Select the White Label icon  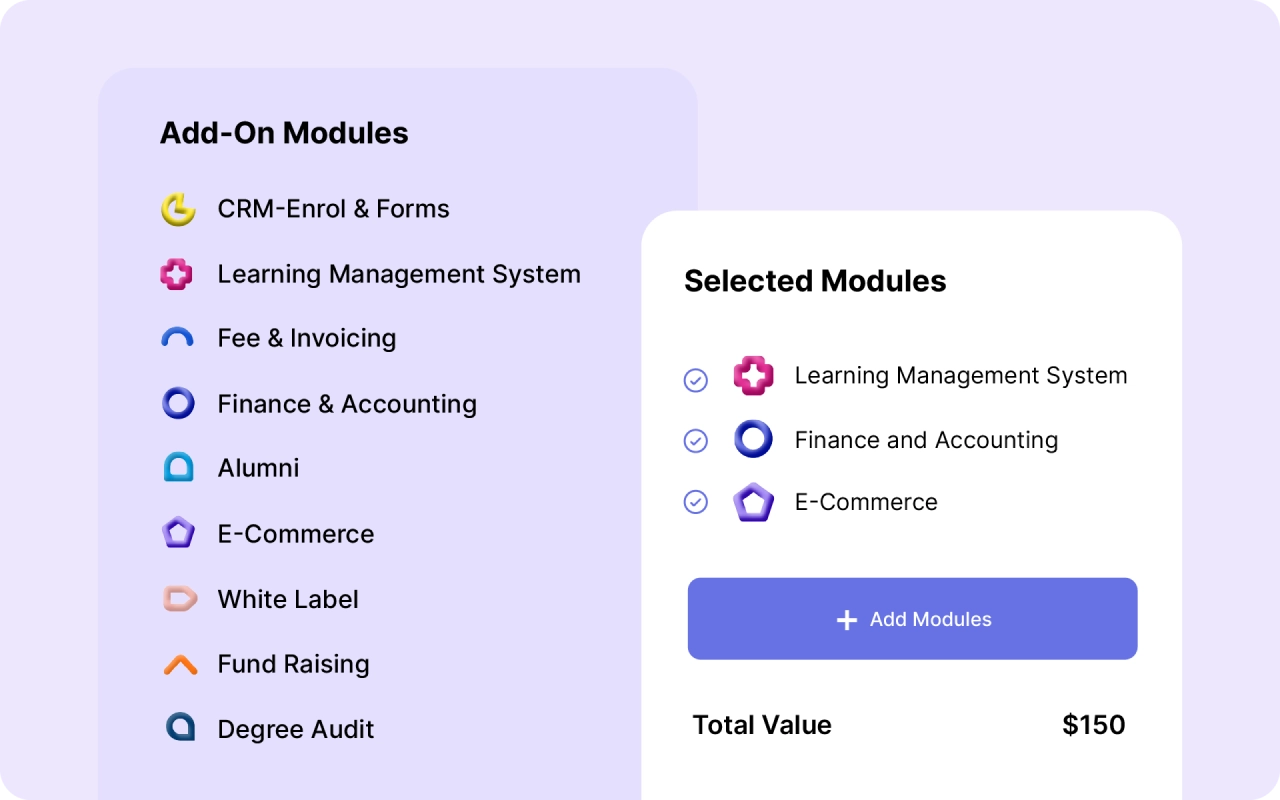point(178,599)
